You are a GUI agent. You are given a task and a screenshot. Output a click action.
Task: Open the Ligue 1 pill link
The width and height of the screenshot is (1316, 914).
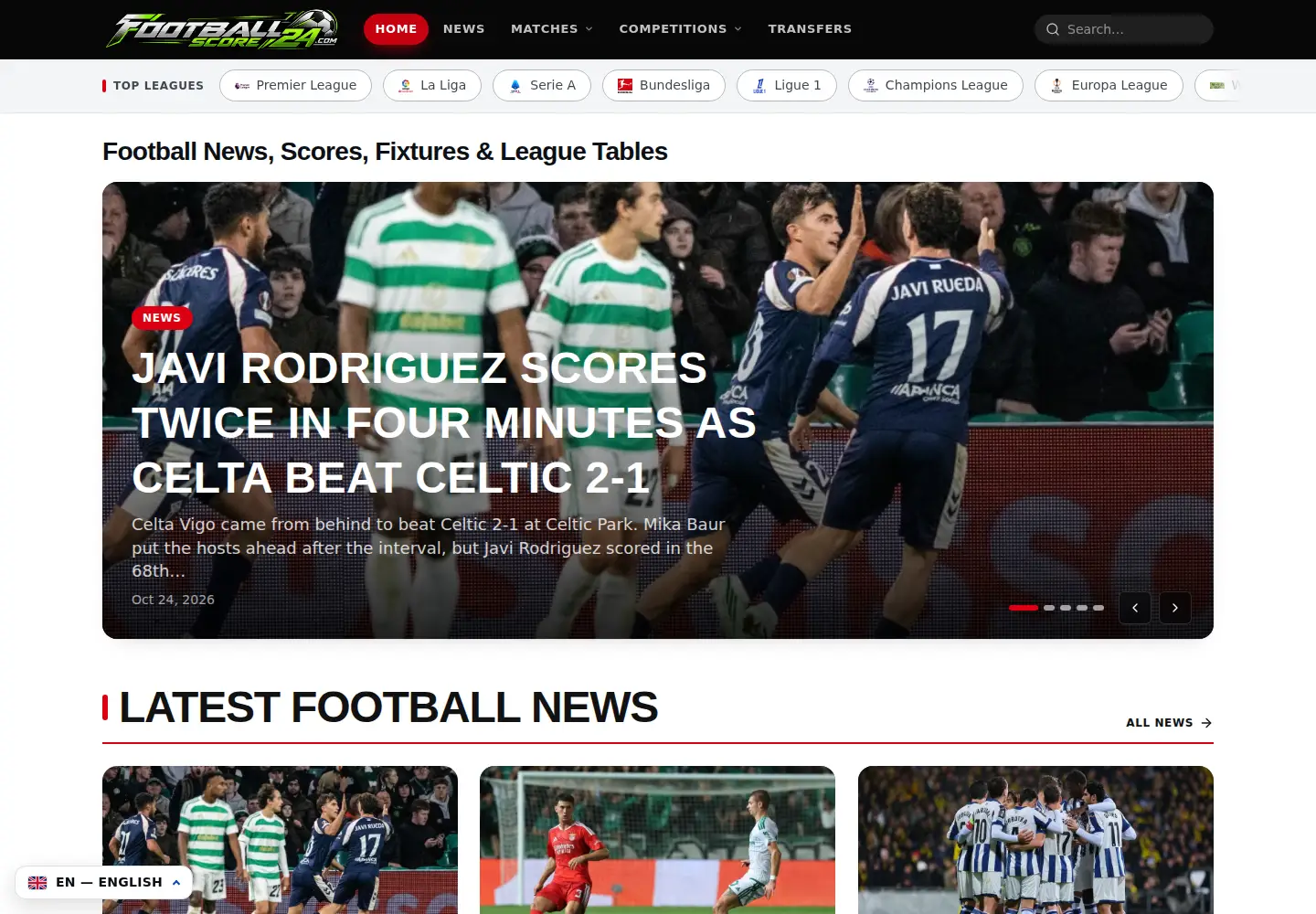tap(787, 86)
